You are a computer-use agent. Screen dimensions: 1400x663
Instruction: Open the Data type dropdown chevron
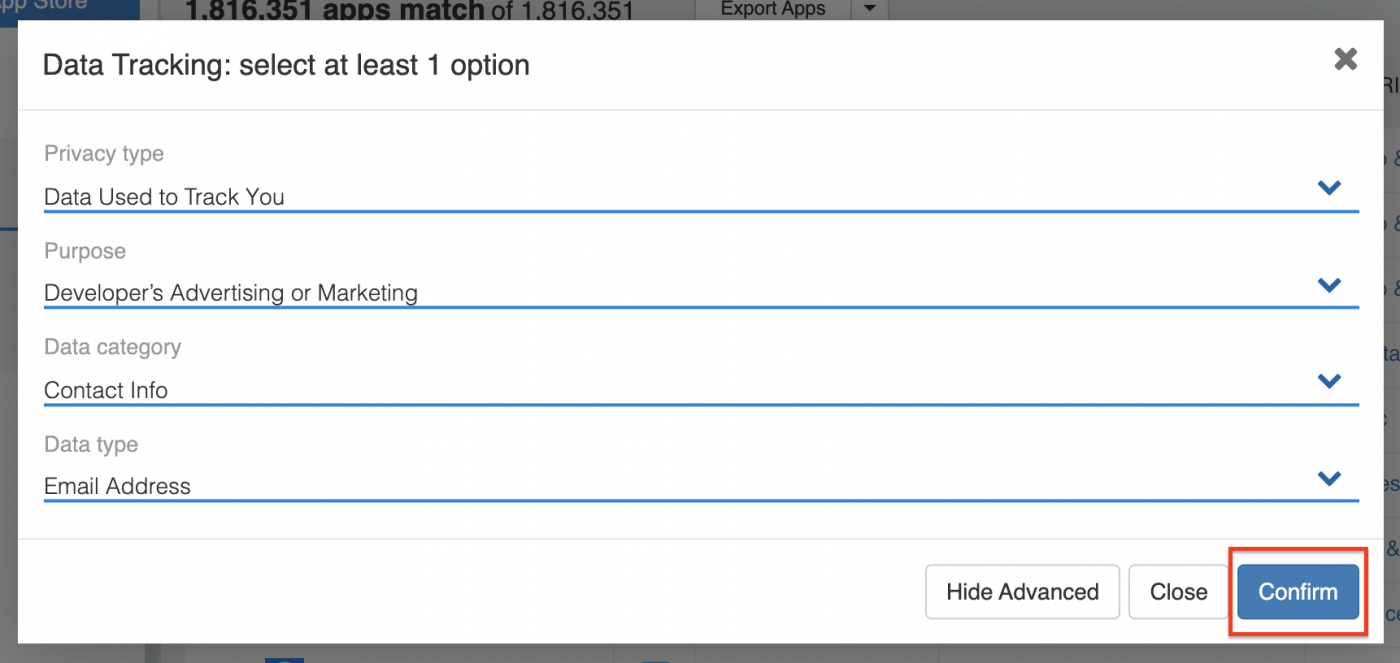tap(1328, 478)
